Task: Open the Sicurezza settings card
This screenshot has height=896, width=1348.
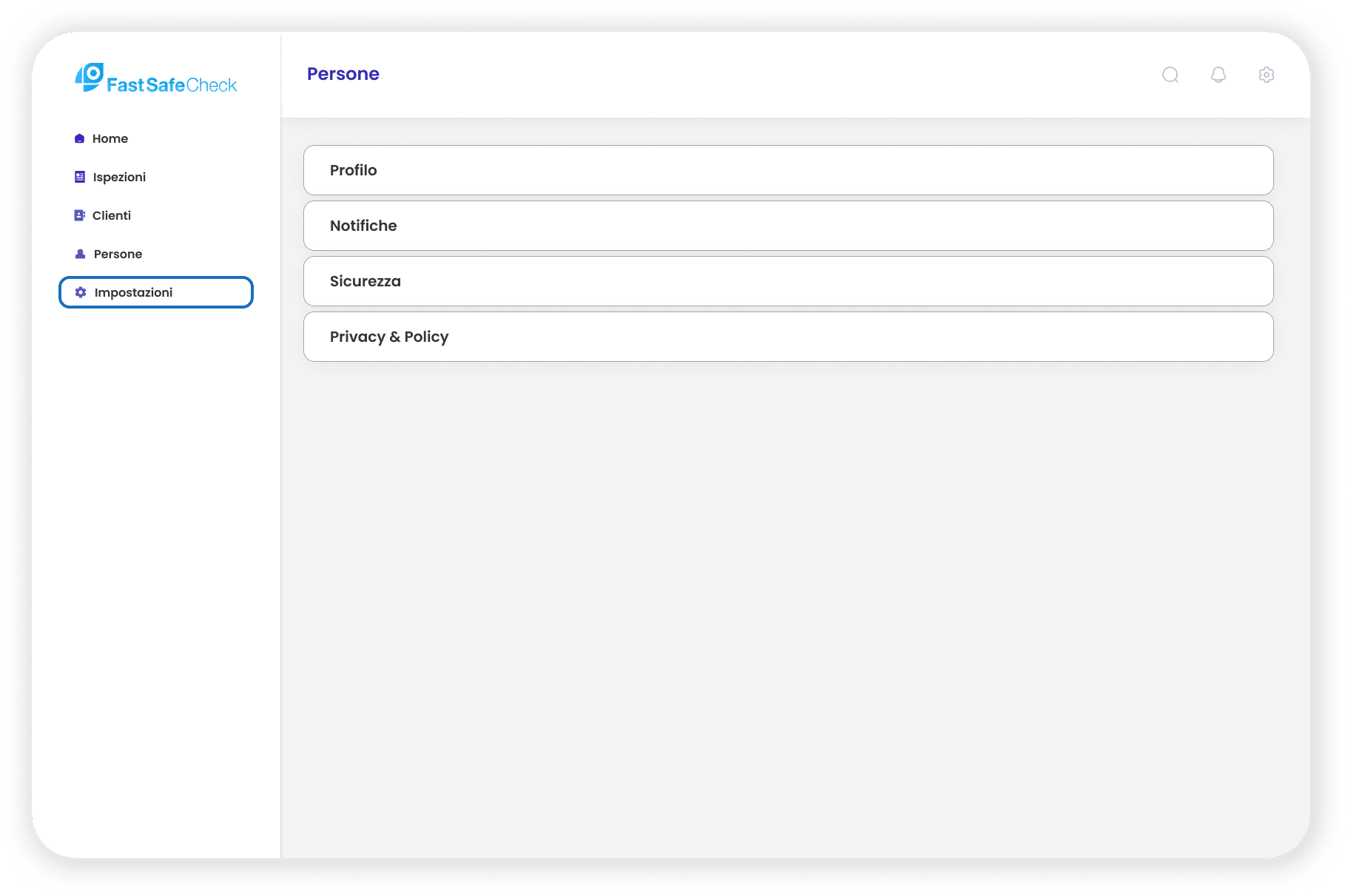Action: click(788, 281)
